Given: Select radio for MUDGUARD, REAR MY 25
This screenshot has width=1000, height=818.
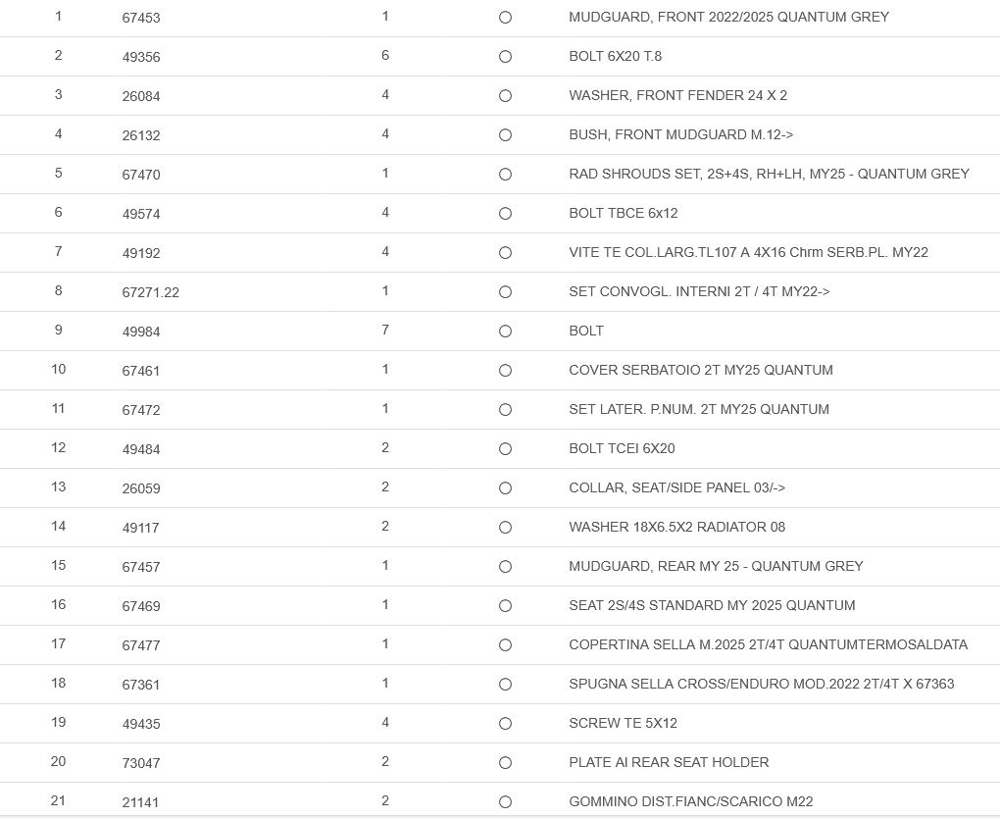Looking at the screenshot, I should tap(505, 566).
